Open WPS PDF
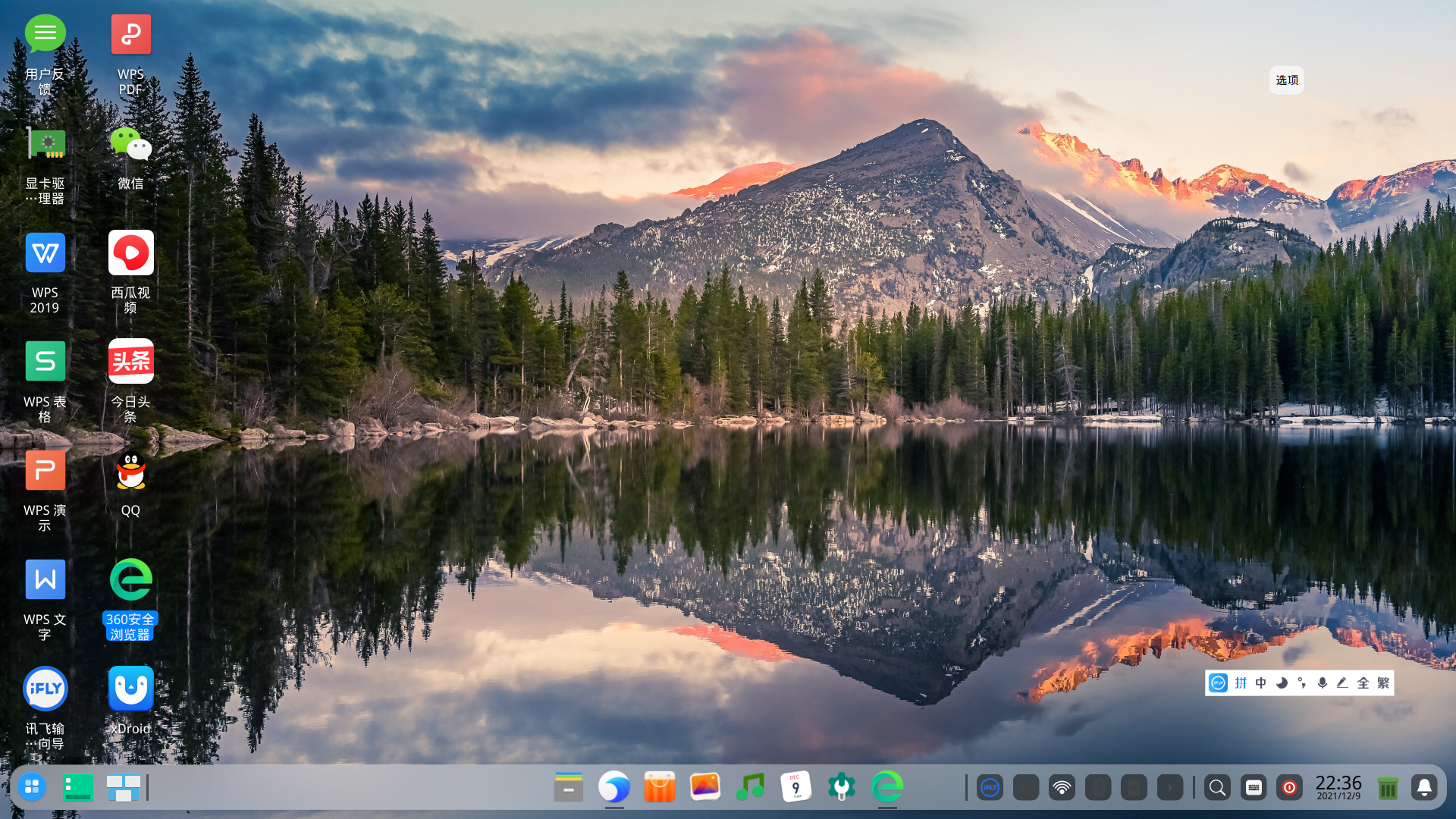1456x819 pixels. click(x=130, y=33)
